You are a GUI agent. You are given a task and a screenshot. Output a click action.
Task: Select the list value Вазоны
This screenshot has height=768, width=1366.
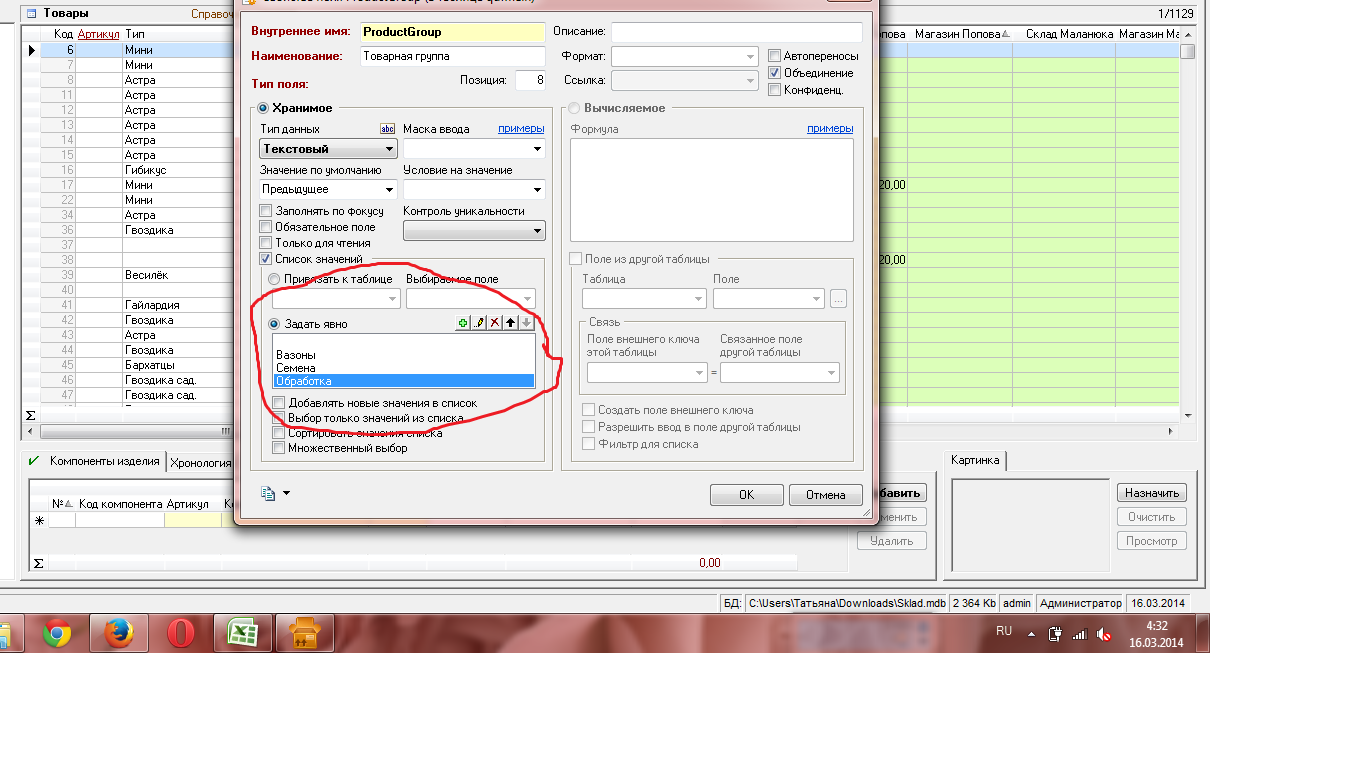tap(404, 355)
